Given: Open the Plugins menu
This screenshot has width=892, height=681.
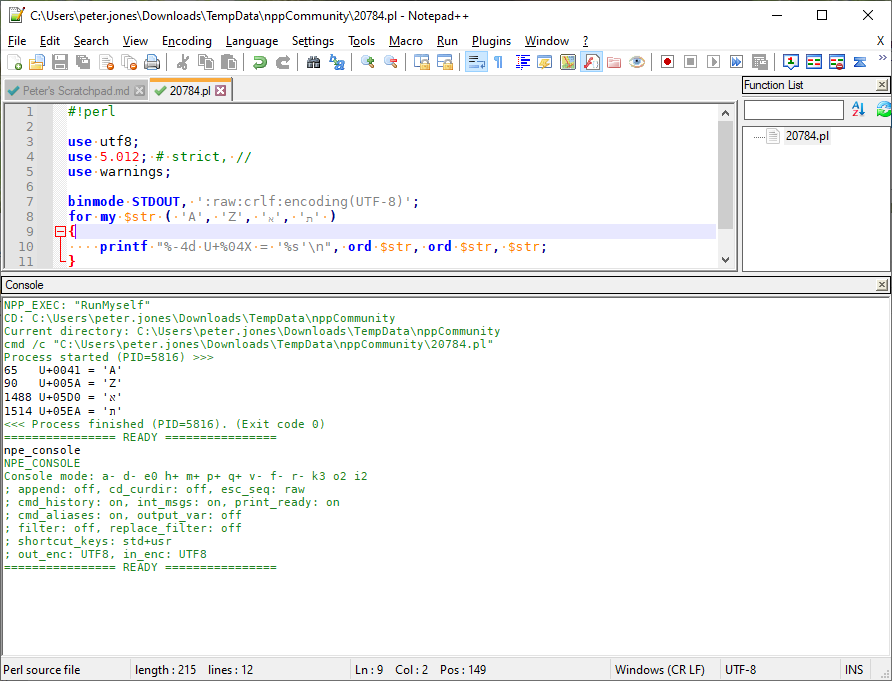Looking at the screenshot, I should (492, 41).
